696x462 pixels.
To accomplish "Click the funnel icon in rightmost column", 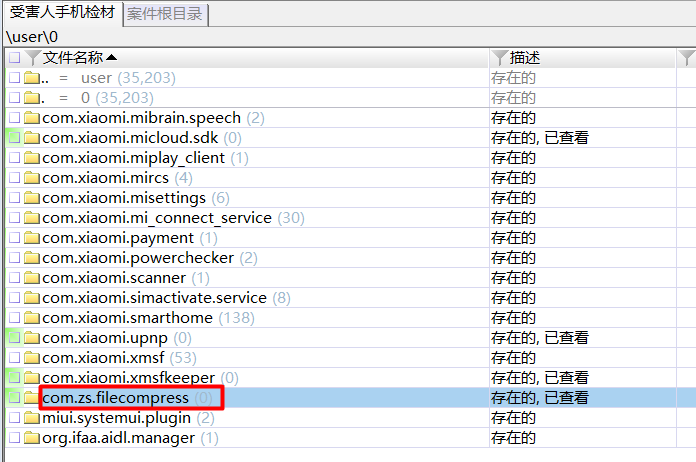I will pyautogui.click(x=687, y=58).
